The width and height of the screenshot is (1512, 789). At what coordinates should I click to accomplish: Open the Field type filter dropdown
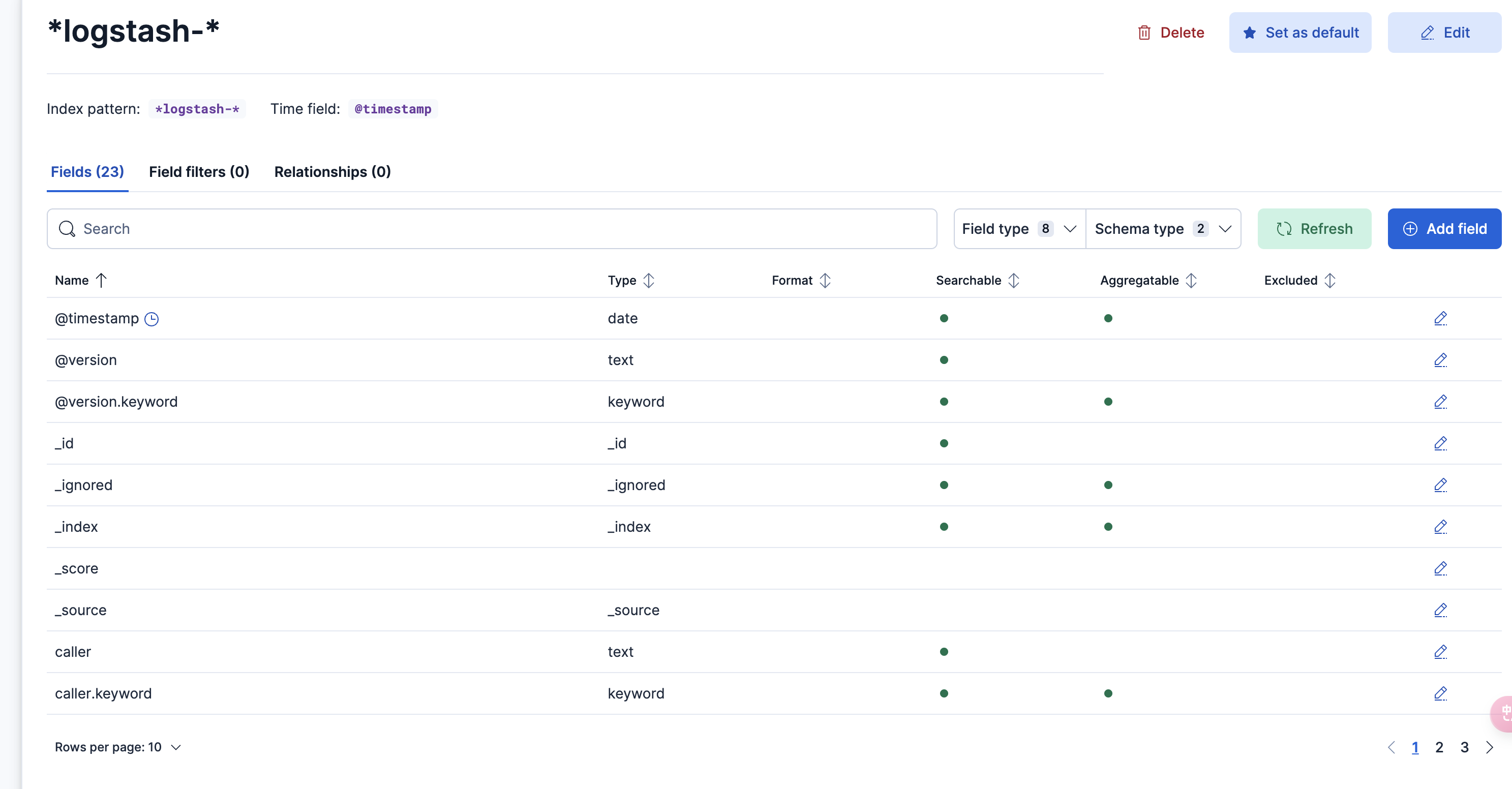click(x=1019, y=228)
